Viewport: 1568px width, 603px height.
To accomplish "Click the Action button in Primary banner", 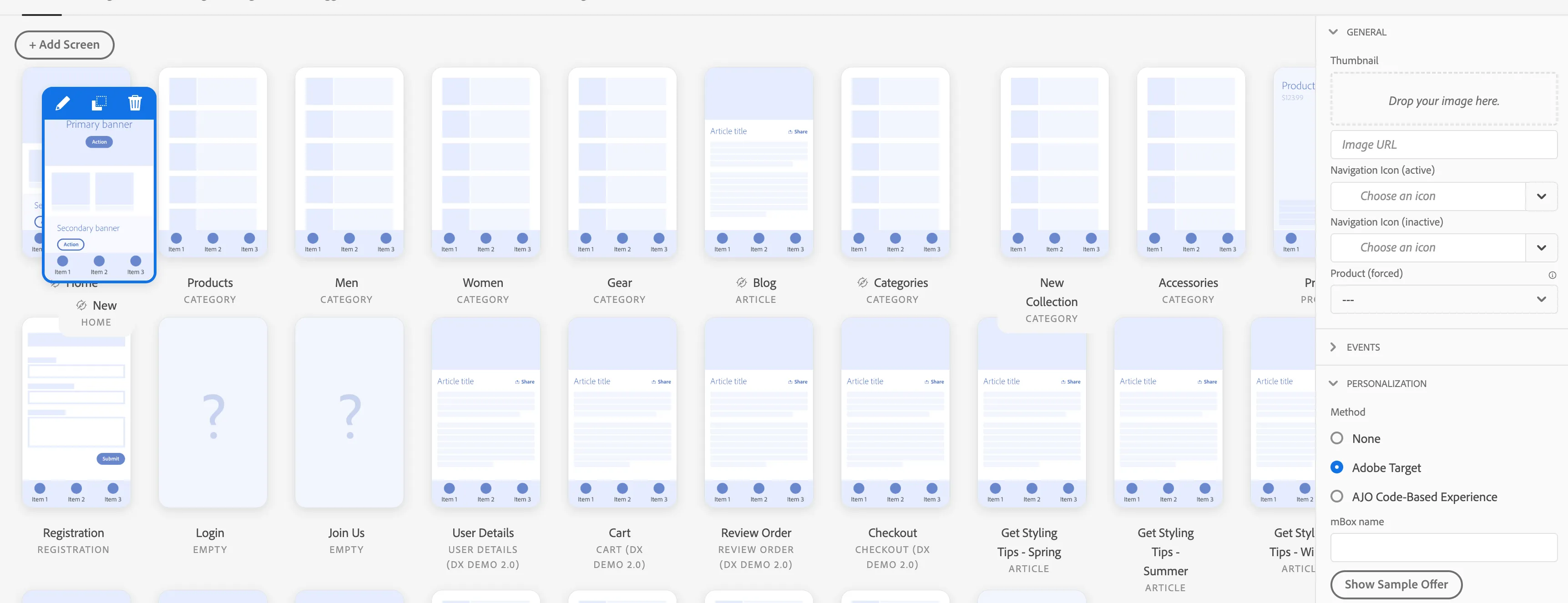I will pos(99,142).
